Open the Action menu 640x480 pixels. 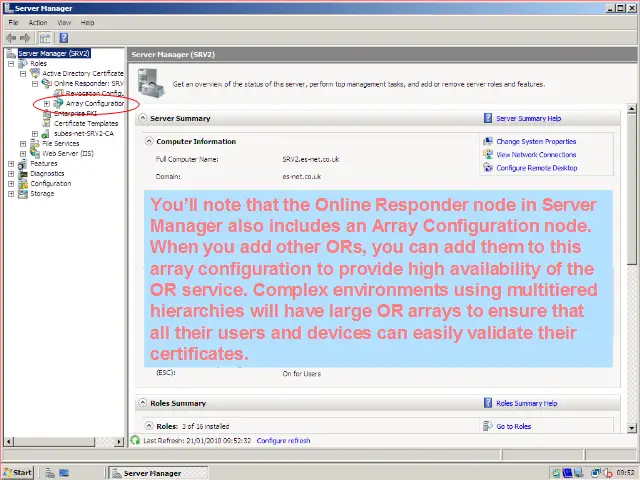click(x=38, y=22)
